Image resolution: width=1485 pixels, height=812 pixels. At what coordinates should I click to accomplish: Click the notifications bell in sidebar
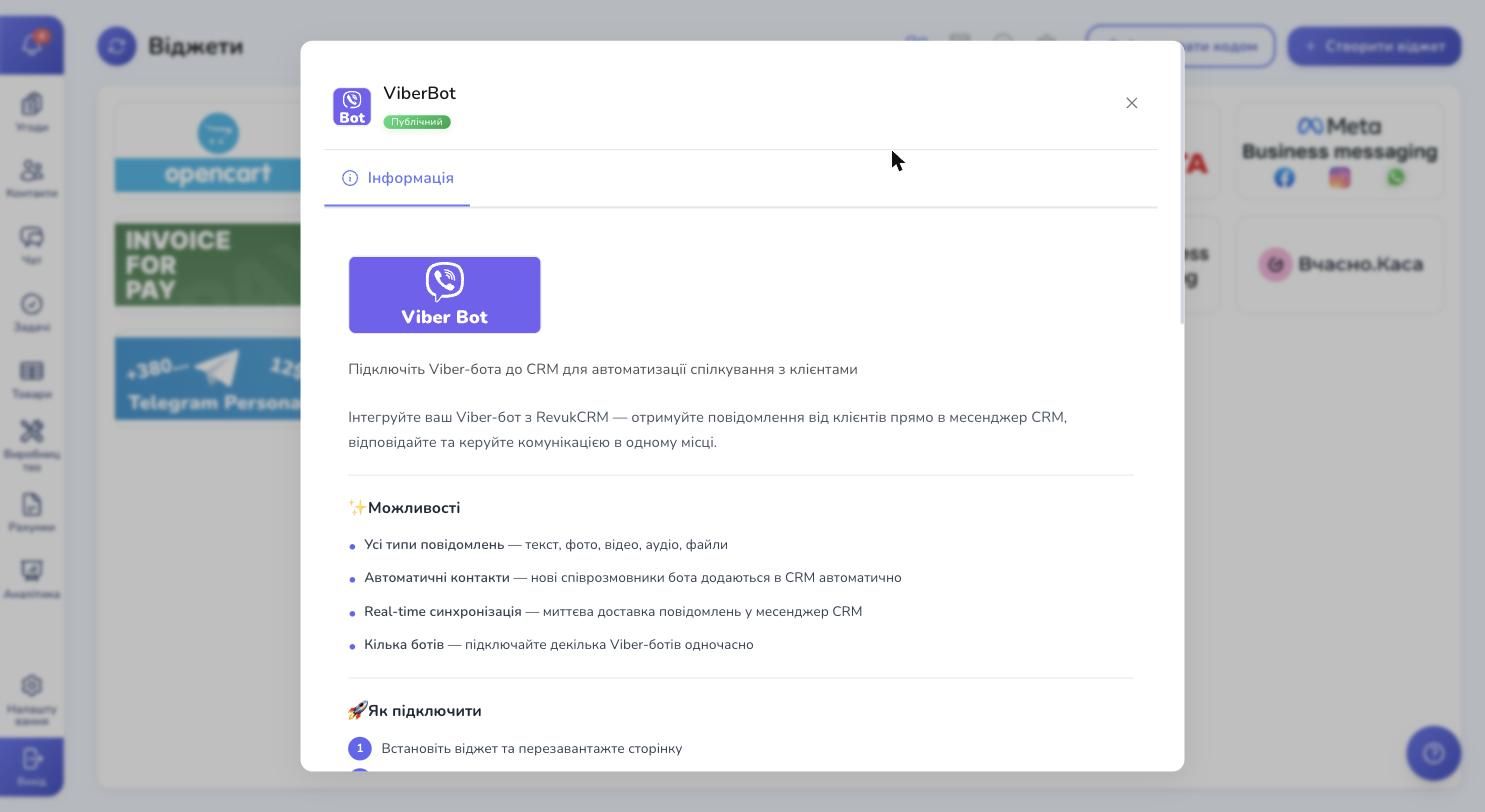[x=32, y=45]
